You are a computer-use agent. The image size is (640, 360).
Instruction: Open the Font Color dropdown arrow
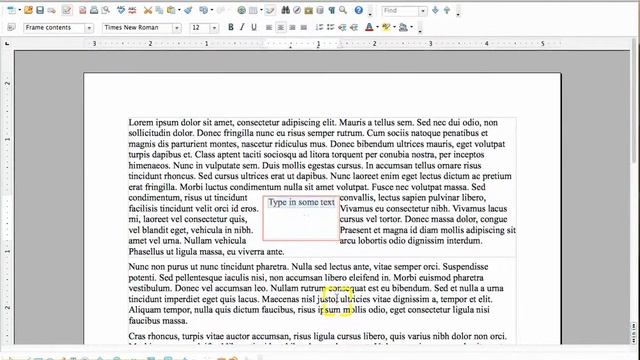377,27
